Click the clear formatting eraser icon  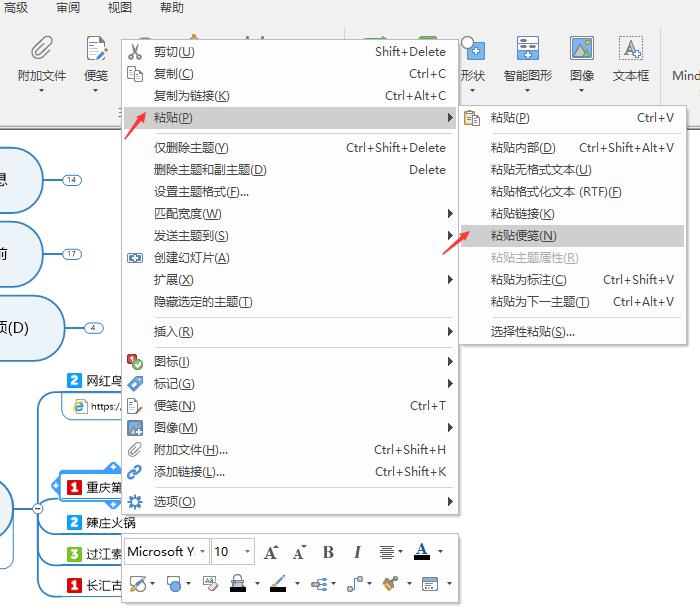pos(210,583)
